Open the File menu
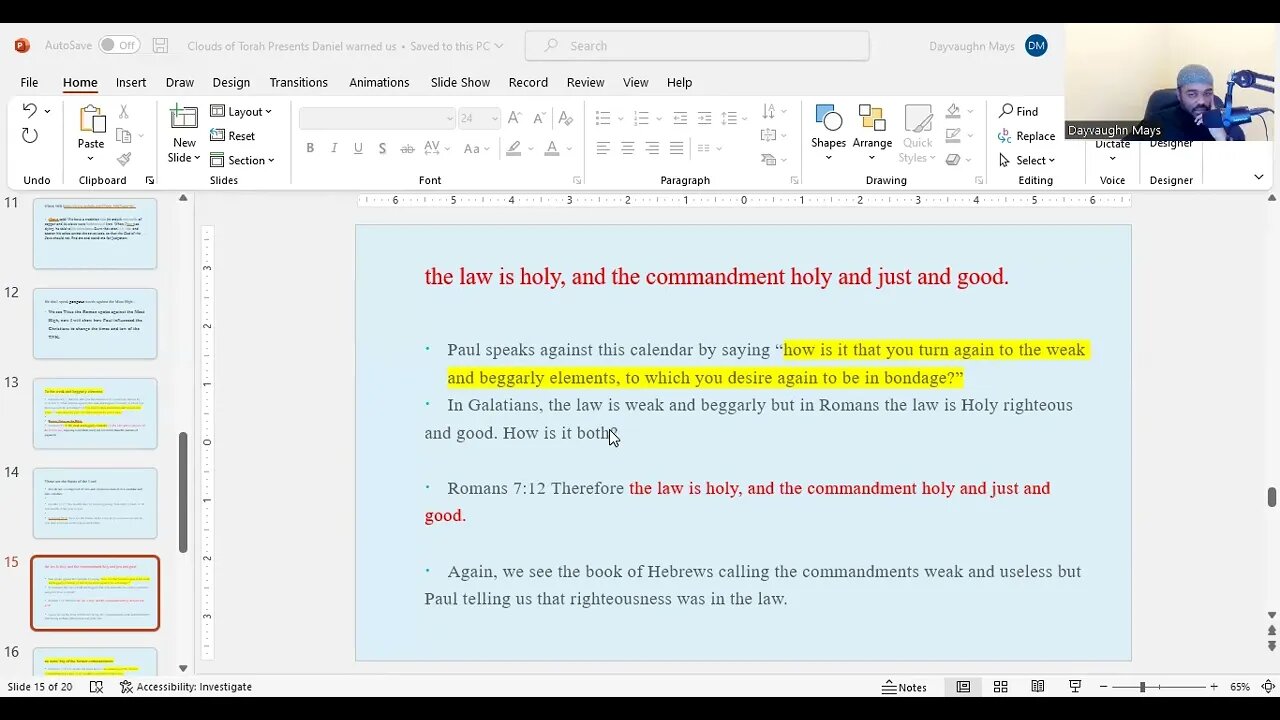This screenshot has height=720, width=1280. click(x=29, y=82)
